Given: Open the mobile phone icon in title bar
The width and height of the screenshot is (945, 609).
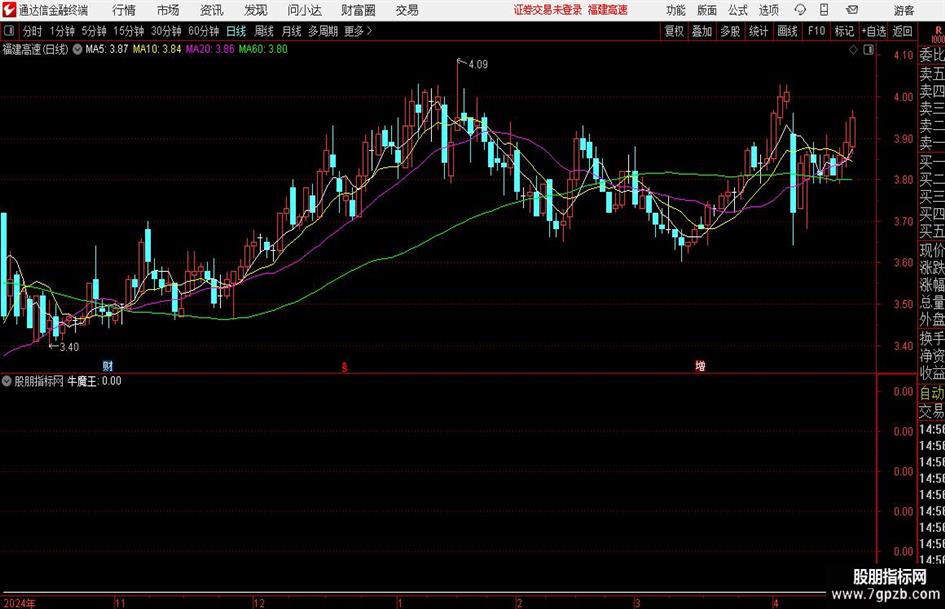Looking at the screenshot, I should 824,10.
